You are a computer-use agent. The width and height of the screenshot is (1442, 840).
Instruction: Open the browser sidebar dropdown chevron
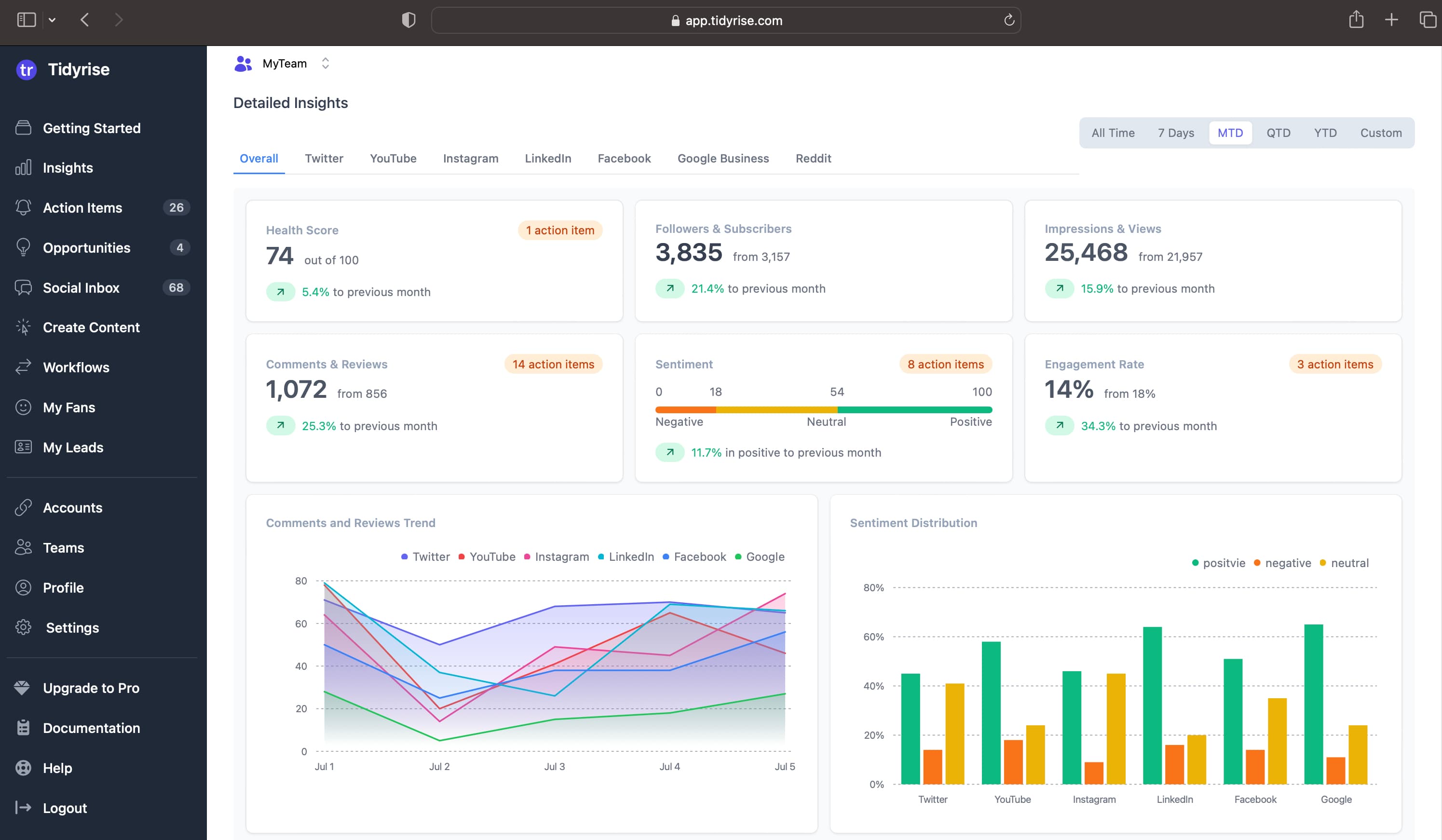coord(52,20)
